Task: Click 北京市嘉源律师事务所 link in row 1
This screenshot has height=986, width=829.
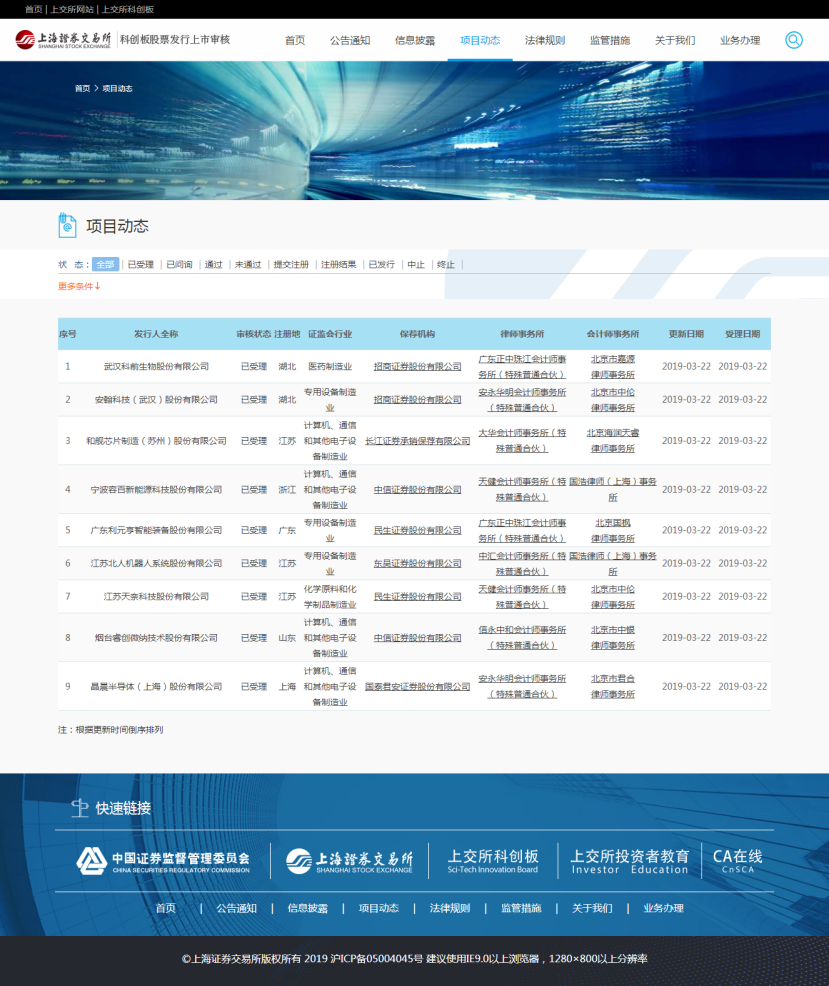Action: (x=613, y=367)
